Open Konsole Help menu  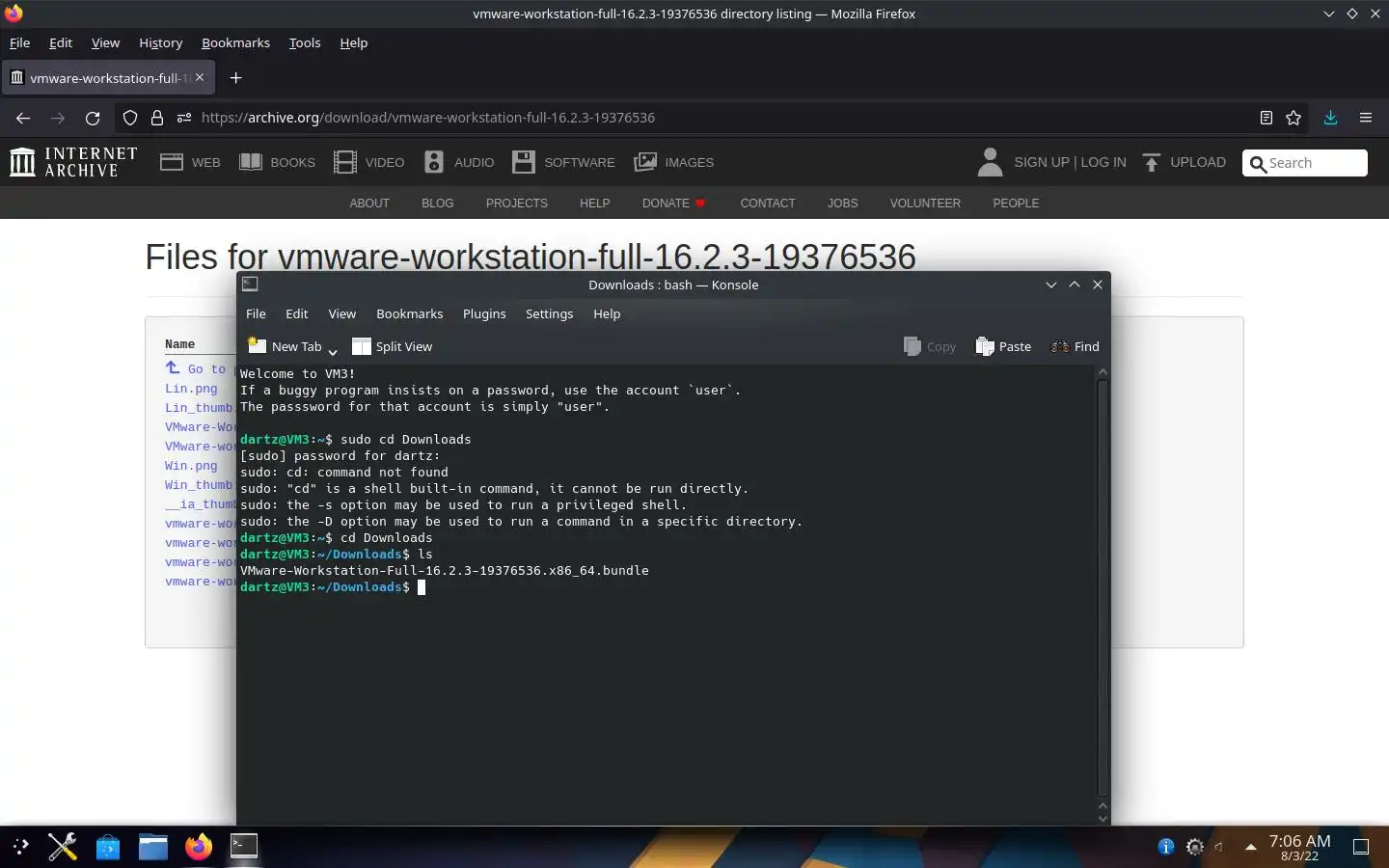tap(607, 314)
